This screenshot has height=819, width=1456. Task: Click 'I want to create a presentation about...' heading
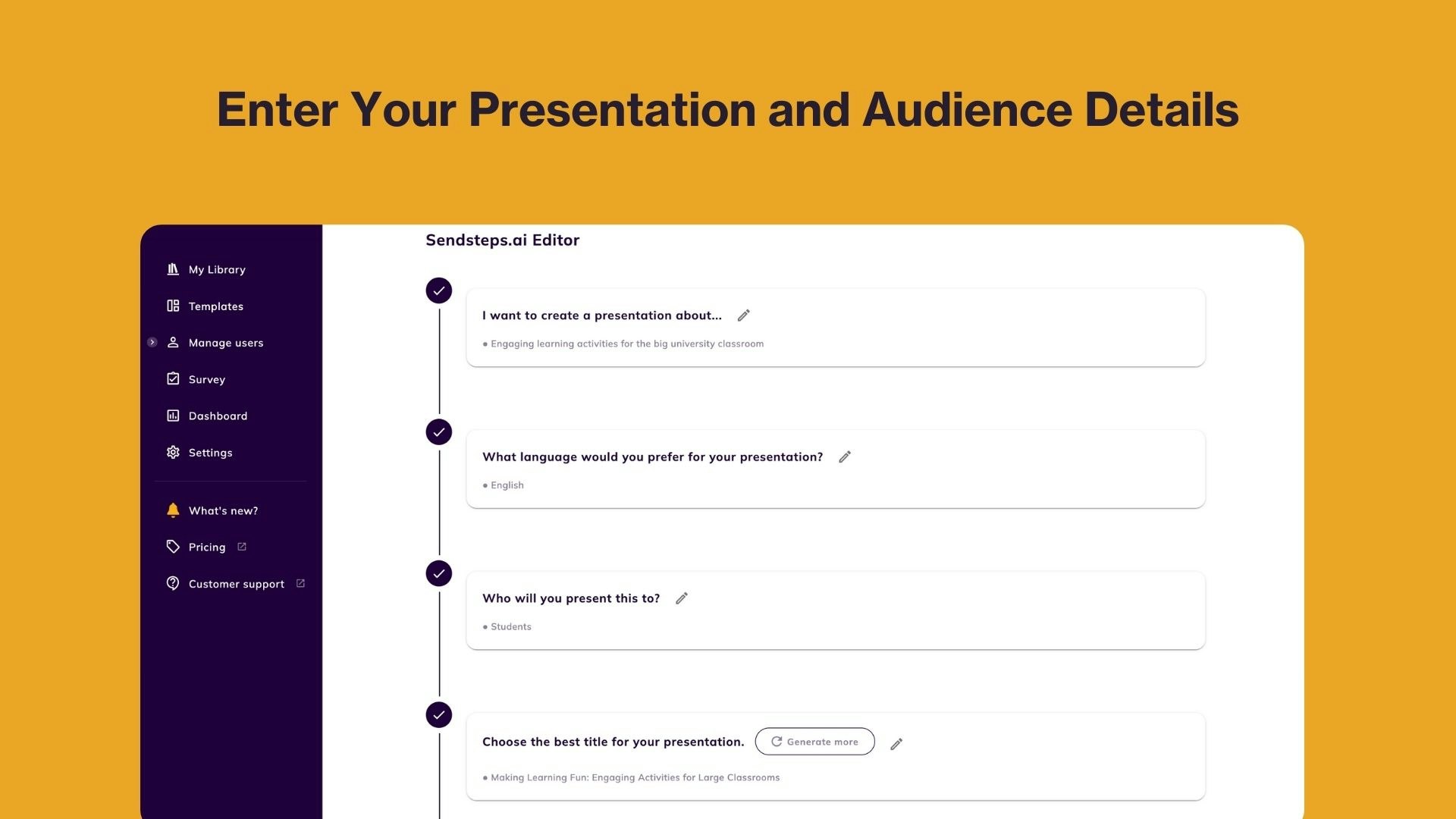click(602, 315)
